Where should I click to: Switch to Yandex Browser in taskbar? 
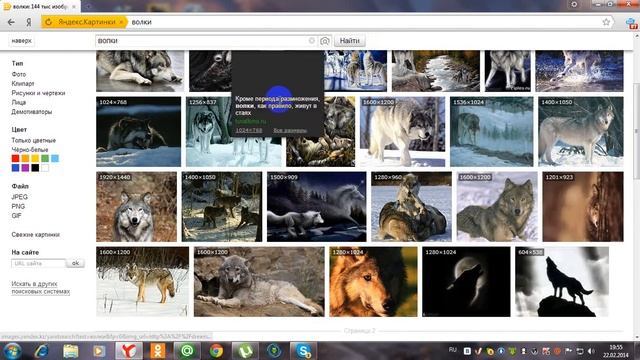pos(129,351)
